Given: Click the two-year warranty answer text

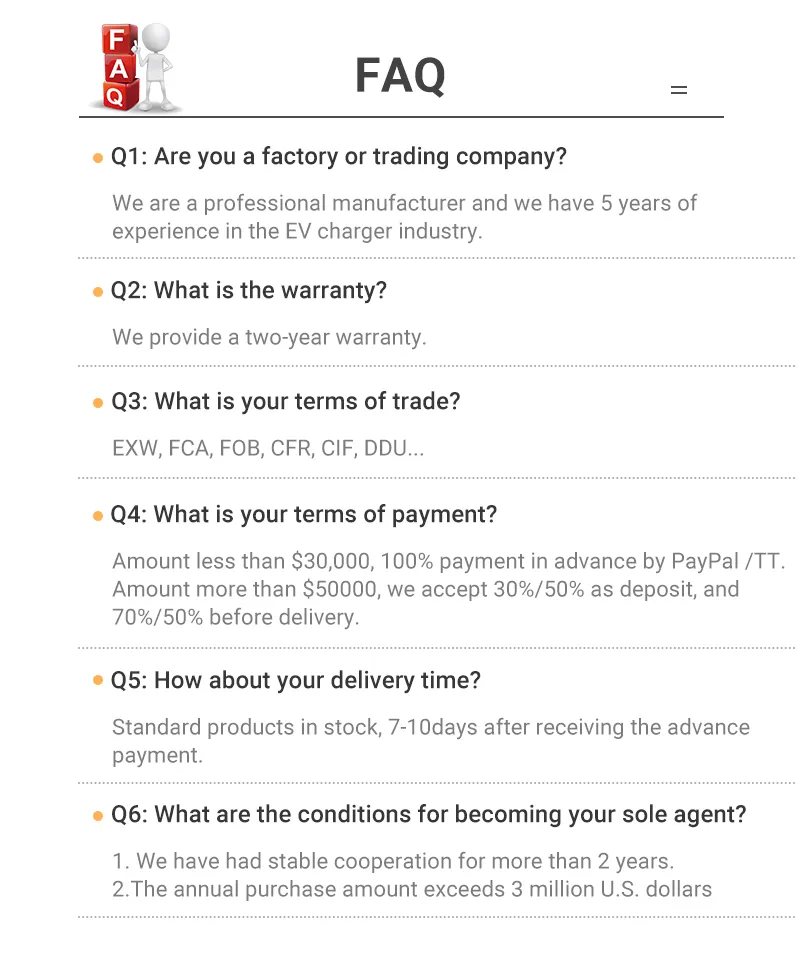Looking at the screenshot, I should [269, 337].
